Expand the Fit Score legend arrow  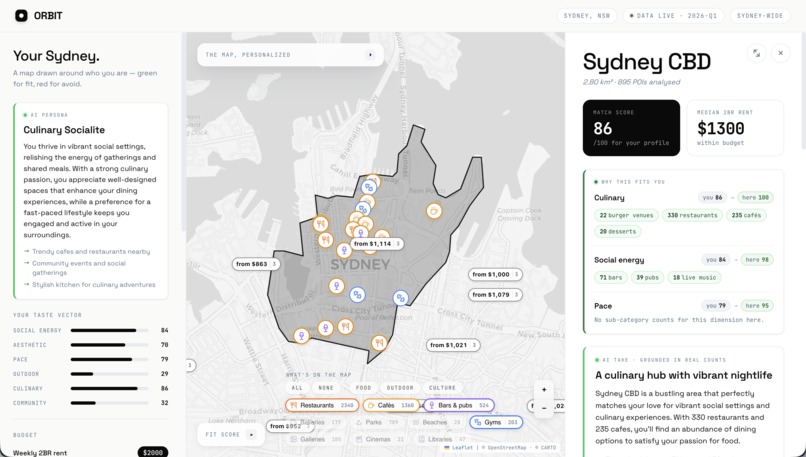click(x=251, y=434)
